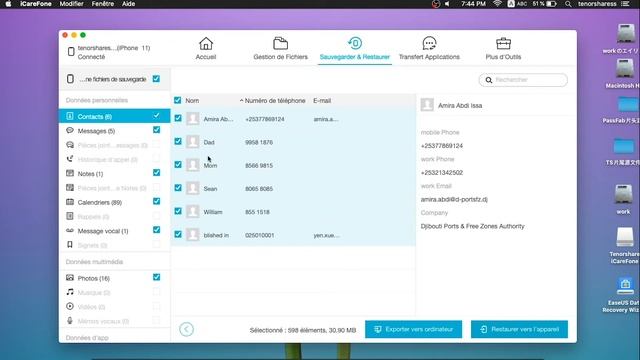Click email amira.abdi@d-portsfz.dj in details
Screen dimensions: 640x360
(454, 200)
